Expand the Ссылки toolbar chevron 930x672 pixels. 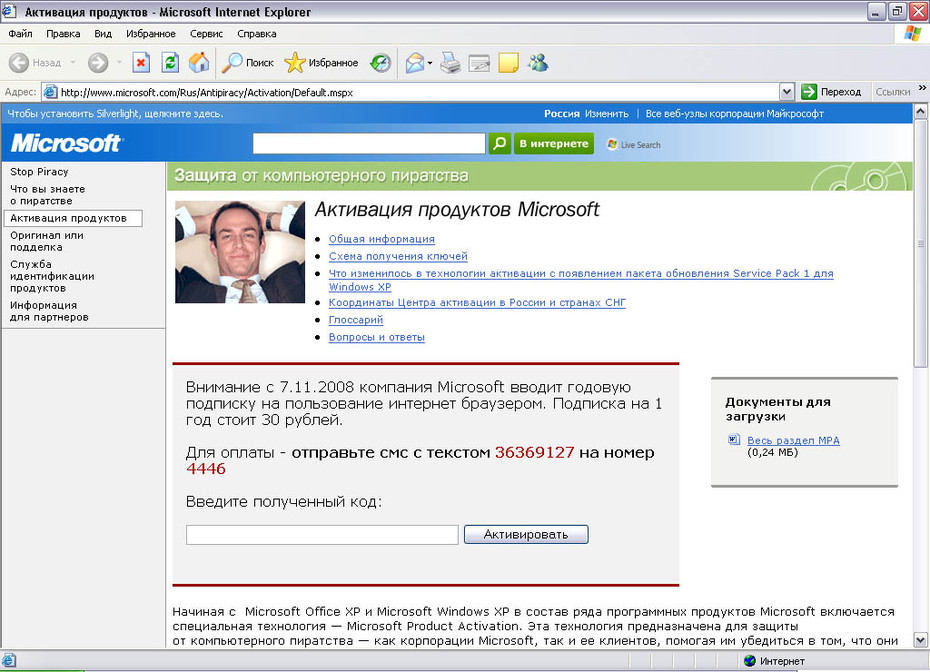click(x=922, y=88)
